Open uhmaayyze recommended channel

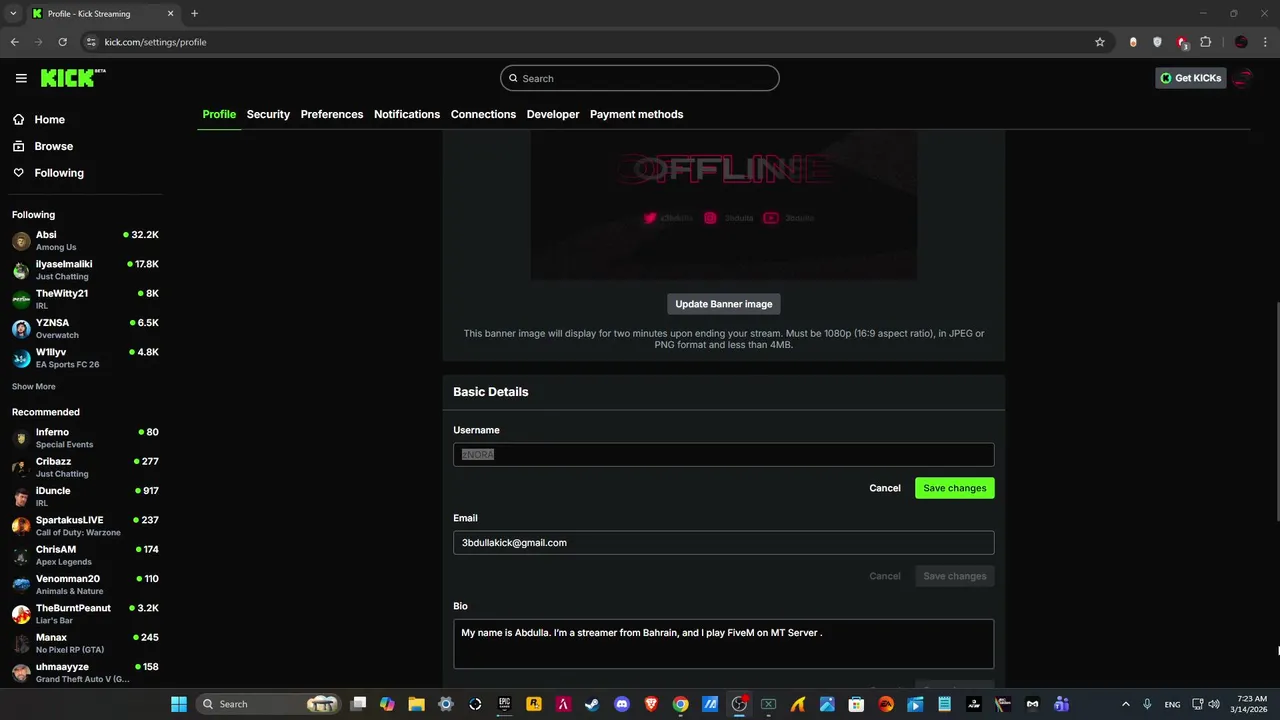85,672
